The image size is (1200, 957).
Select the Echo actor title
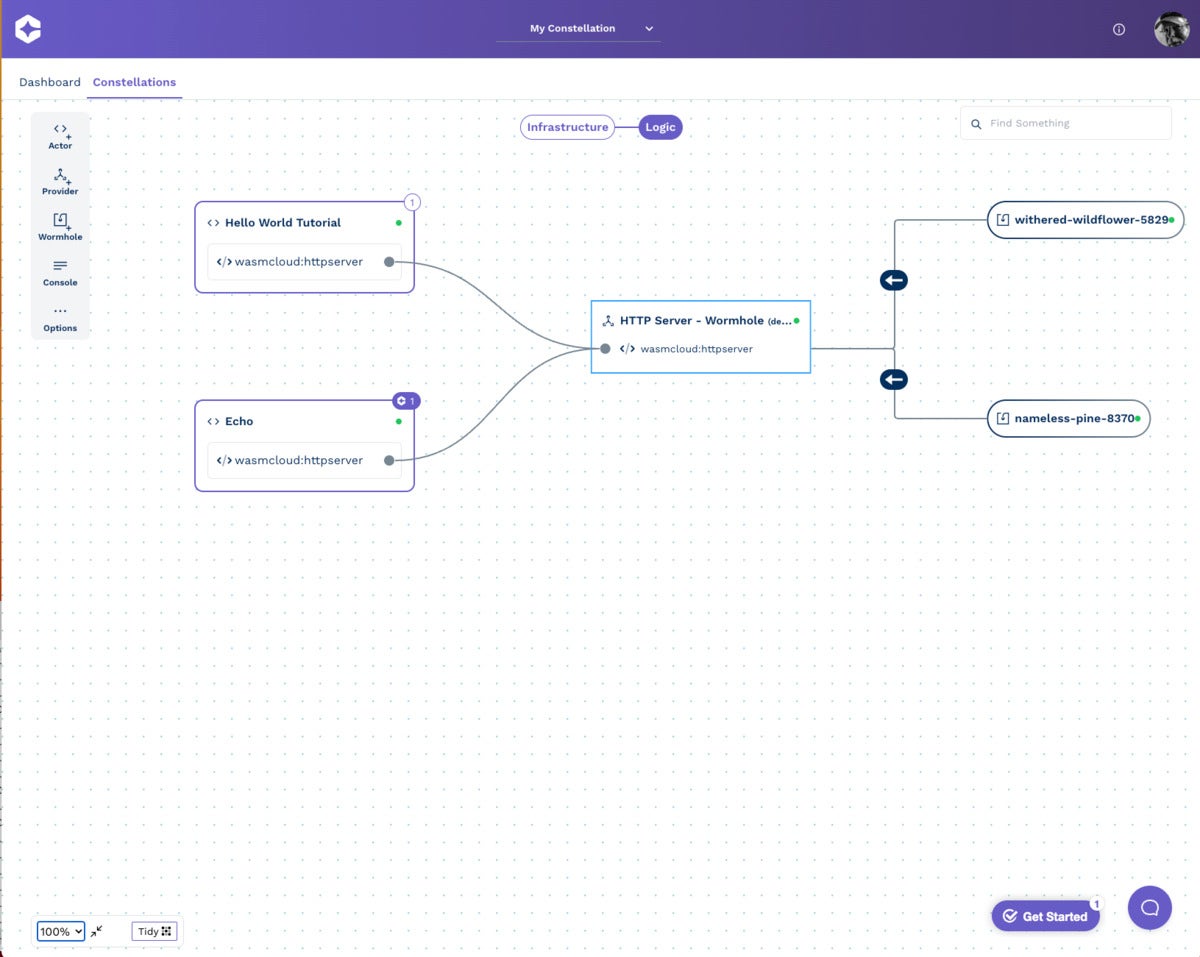click(x=239, y=422)
